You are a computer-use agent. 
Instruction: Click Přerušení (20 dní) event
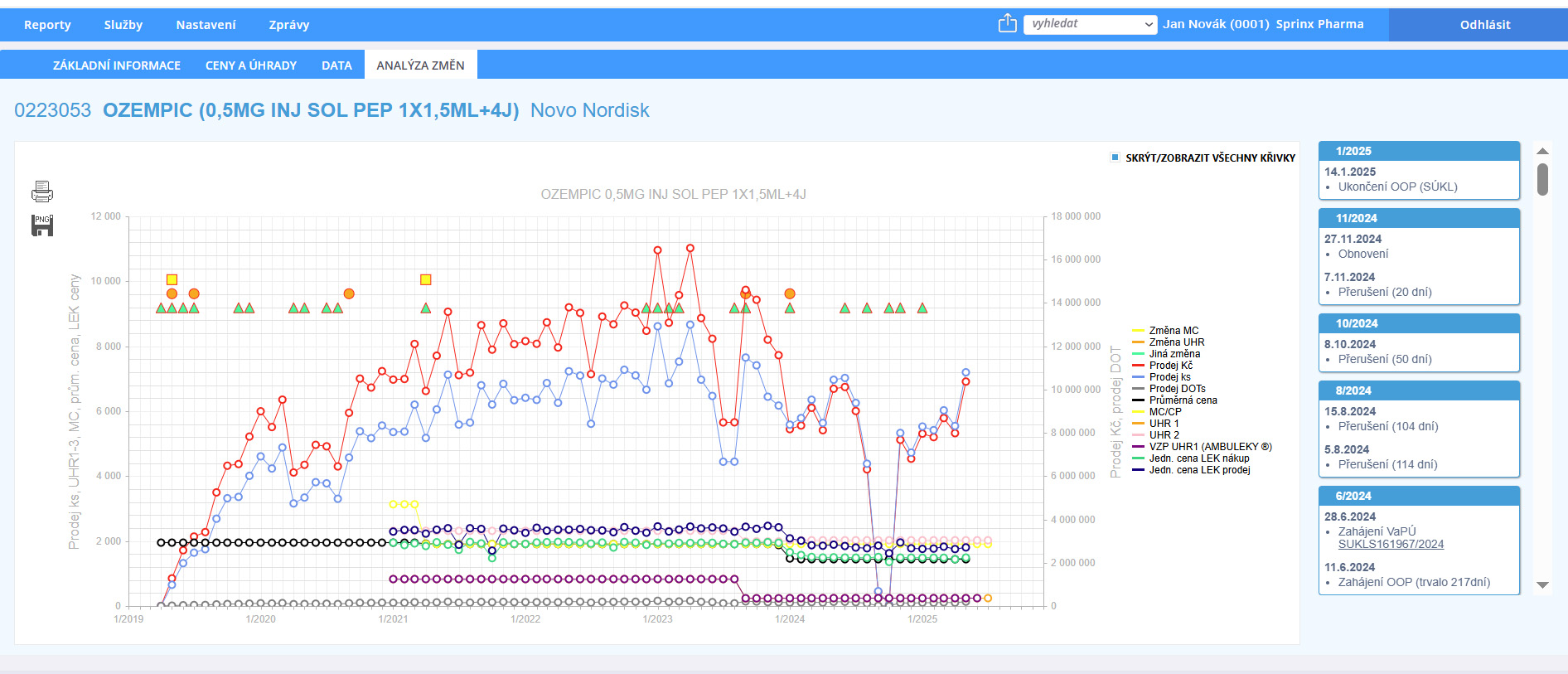[1385, 292]
